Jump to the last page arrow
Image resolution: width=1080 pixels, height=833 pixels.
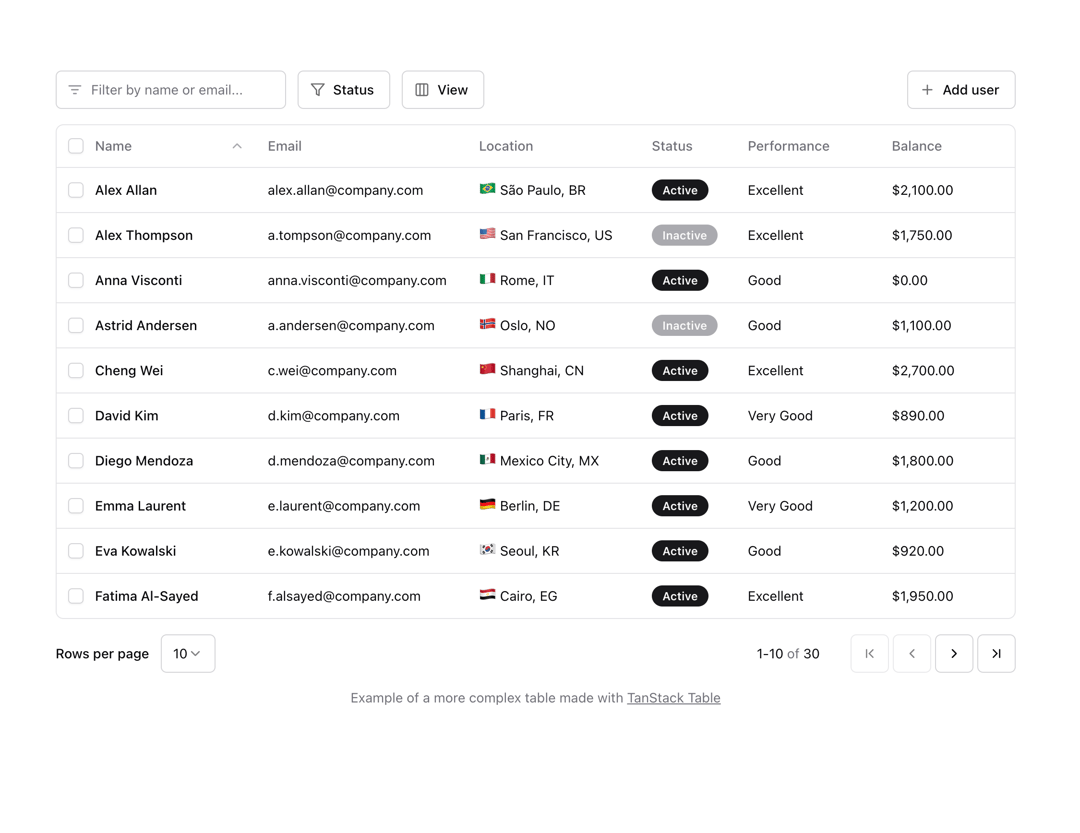[996, 653]
